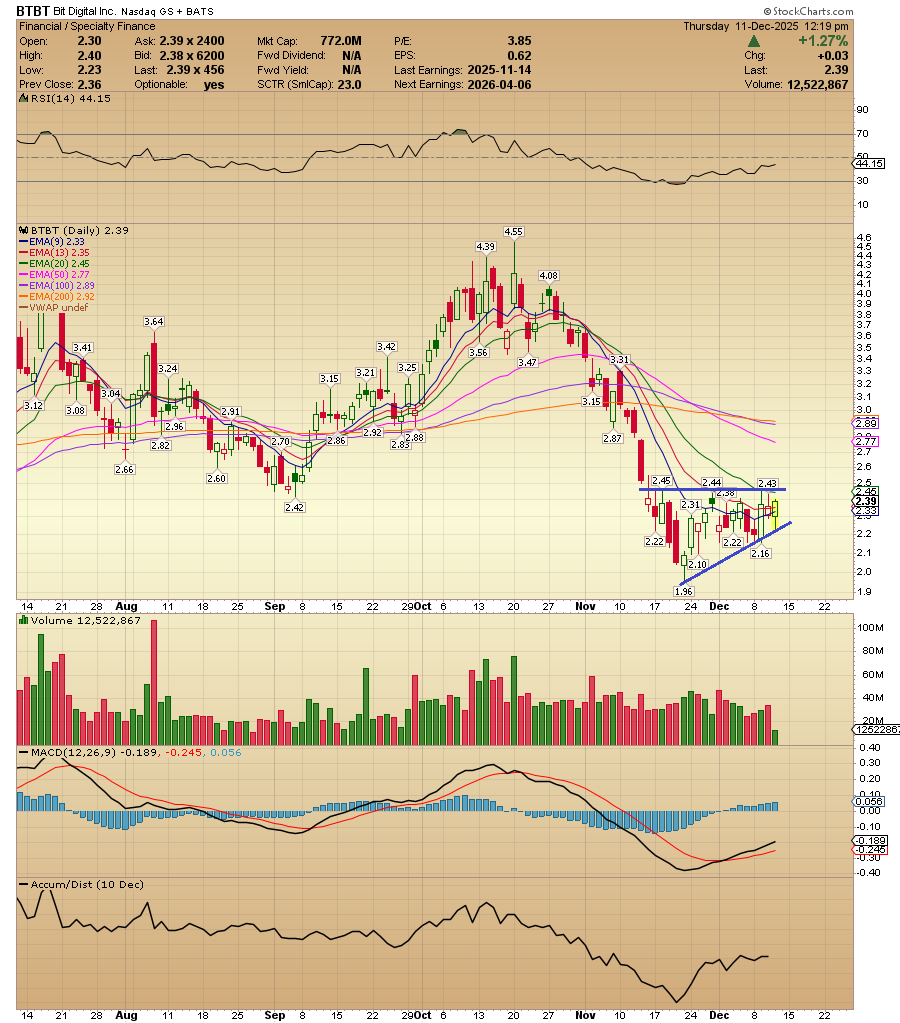The width and height of the screenshot is (900, 1023).
Task: Click the 3.64 August high label
Action: pos(154,322)
